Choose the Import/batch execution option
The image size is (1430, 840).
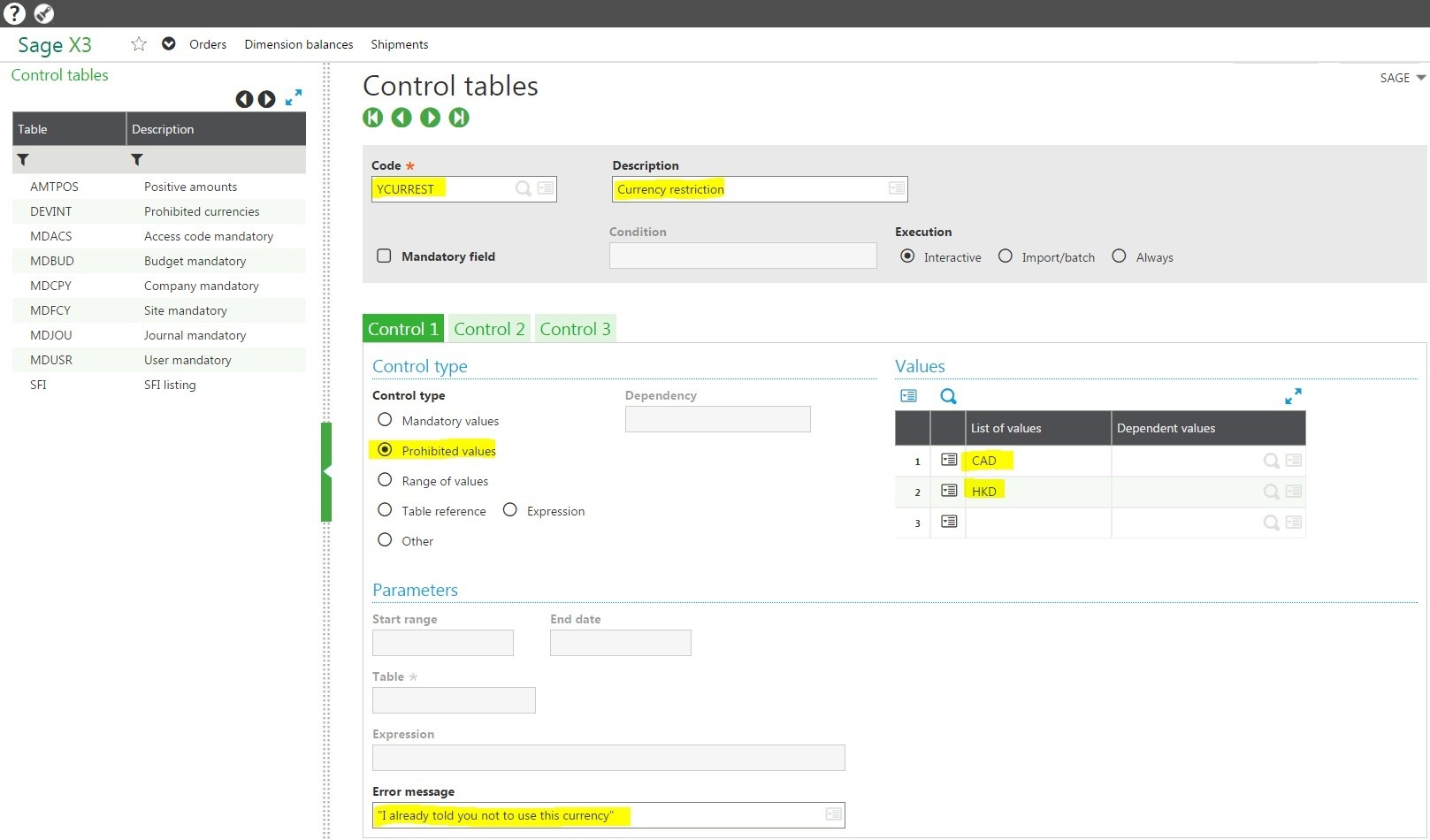point(1006,256)
